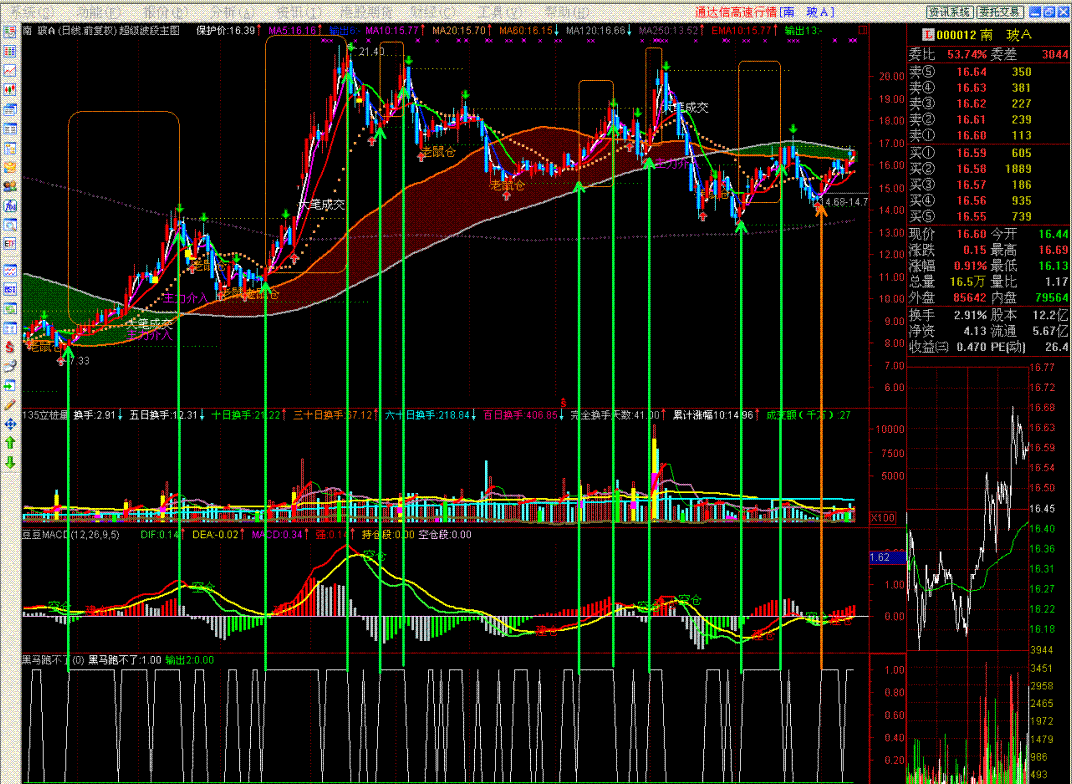Click the green arrow-into-box icon
Viewport: 1072px width, 784px height.
(10, 386)
